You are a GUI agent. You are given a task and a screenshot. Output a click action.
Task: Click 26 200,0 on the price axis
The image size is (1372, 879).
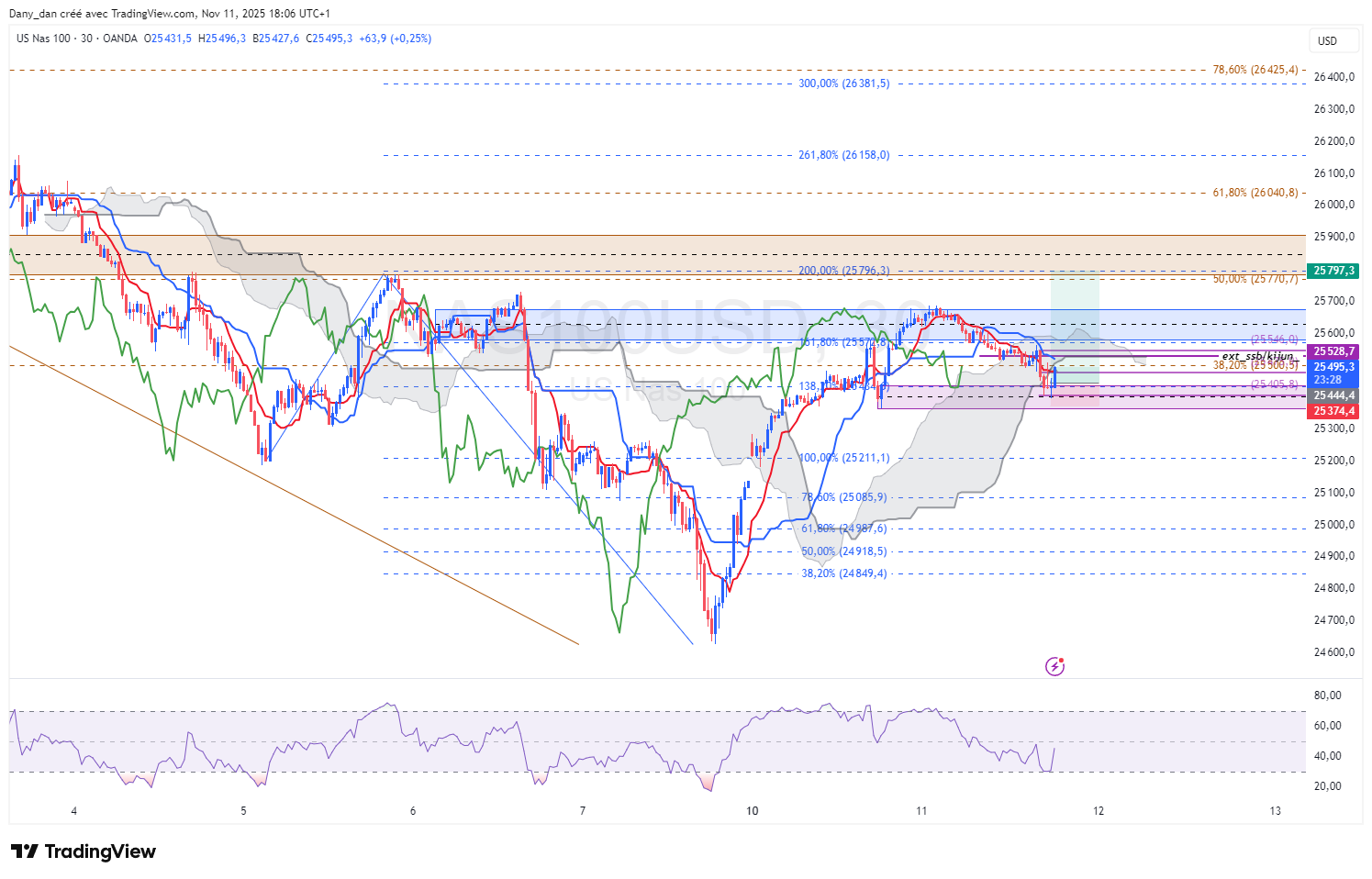pos(1334,141)
